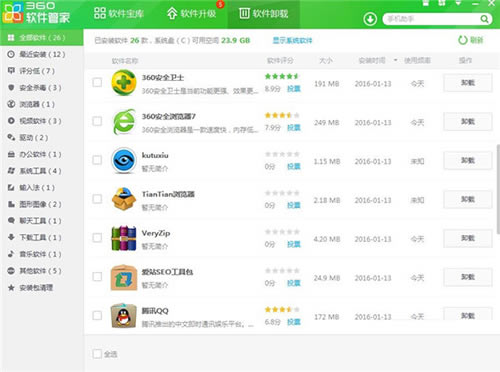Tick checkbox for 360安全浏览器7
This screenshot has width=500, height=372.
click(x=97, y=121)
